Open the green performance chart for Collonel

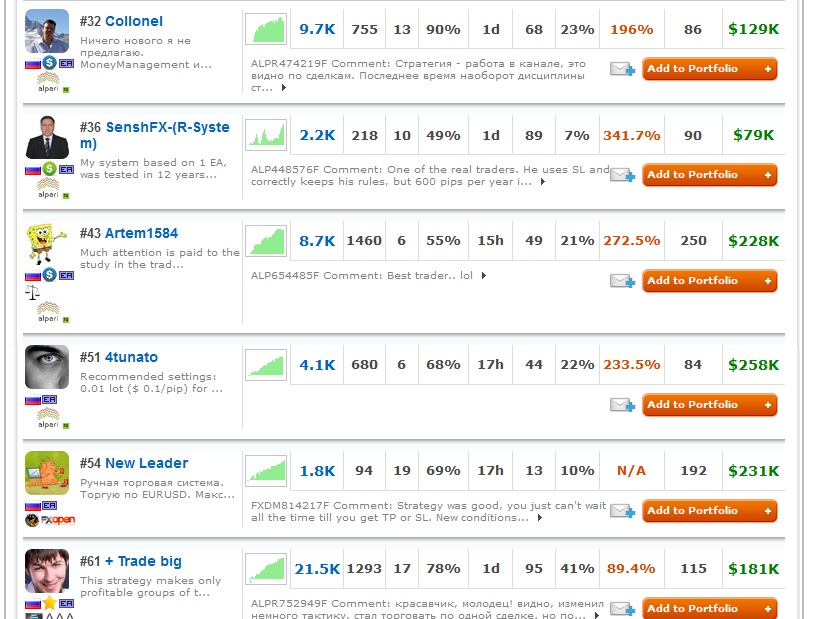click(x=266, y=29)
